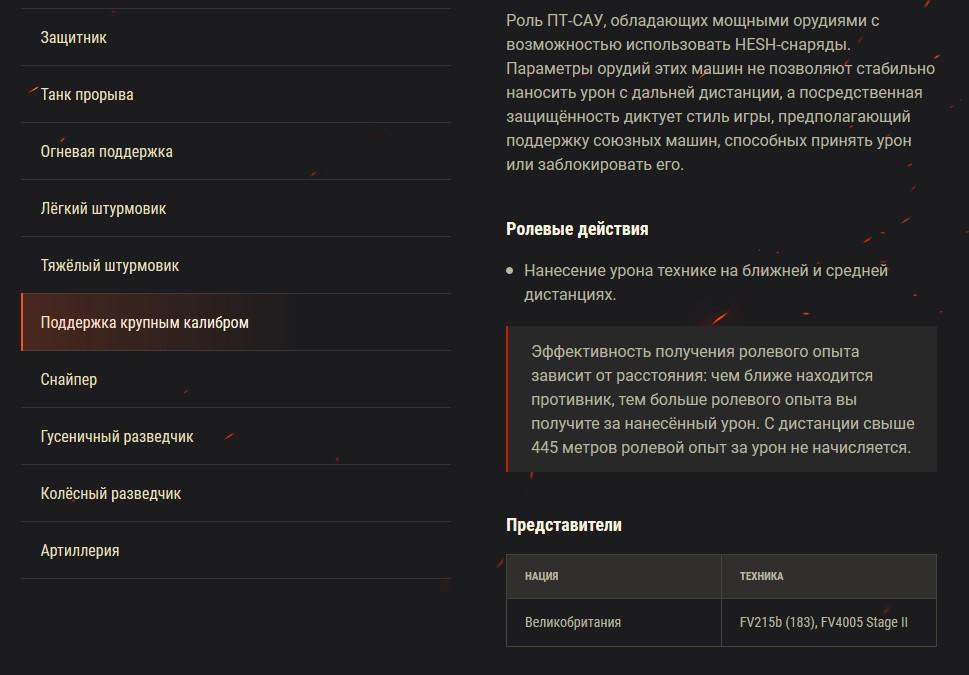The width and height of the screenshot is (969, 675).
Task: Open Гусеничный разведчик in the sidebar
Action: point(117,437)
